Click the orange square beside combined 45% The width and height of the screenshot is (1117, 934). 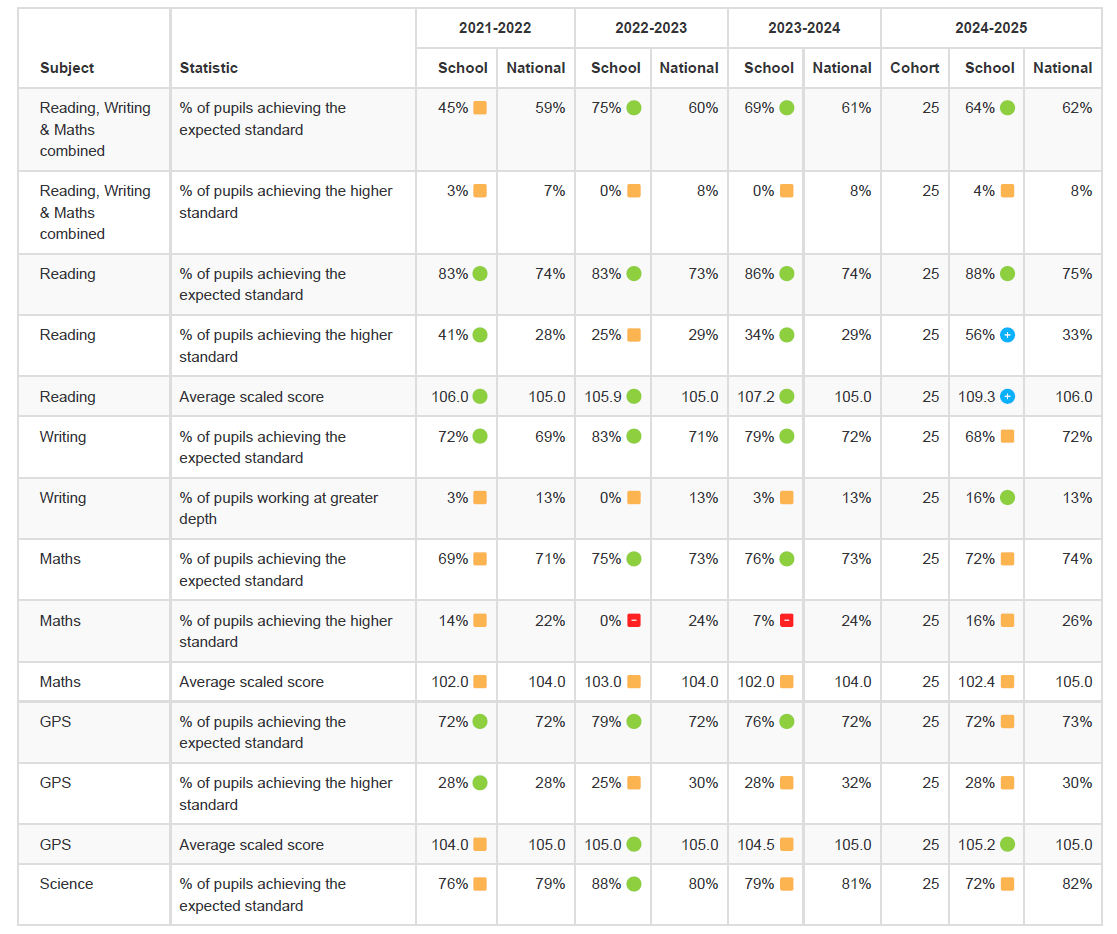tap(480, 108)
